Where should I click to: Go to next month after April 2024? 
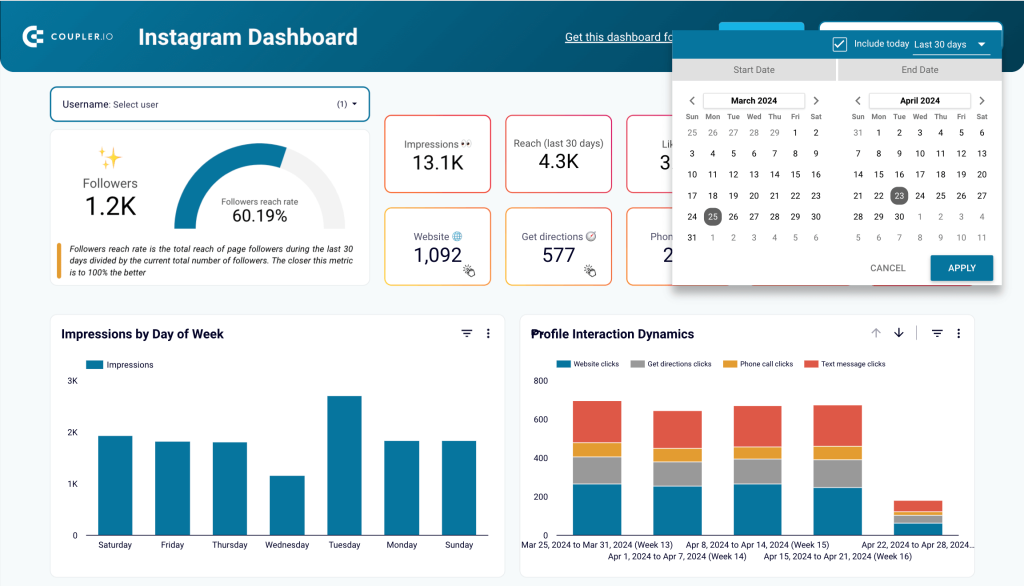pos(981,100)
